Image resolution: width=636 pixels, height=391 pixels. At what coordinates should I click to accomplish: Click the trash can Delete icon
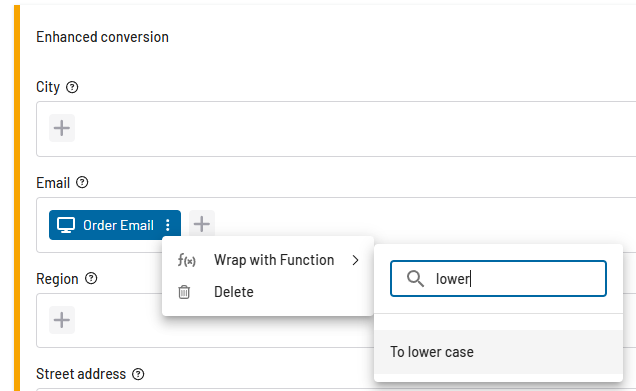[x=184, y=292]
